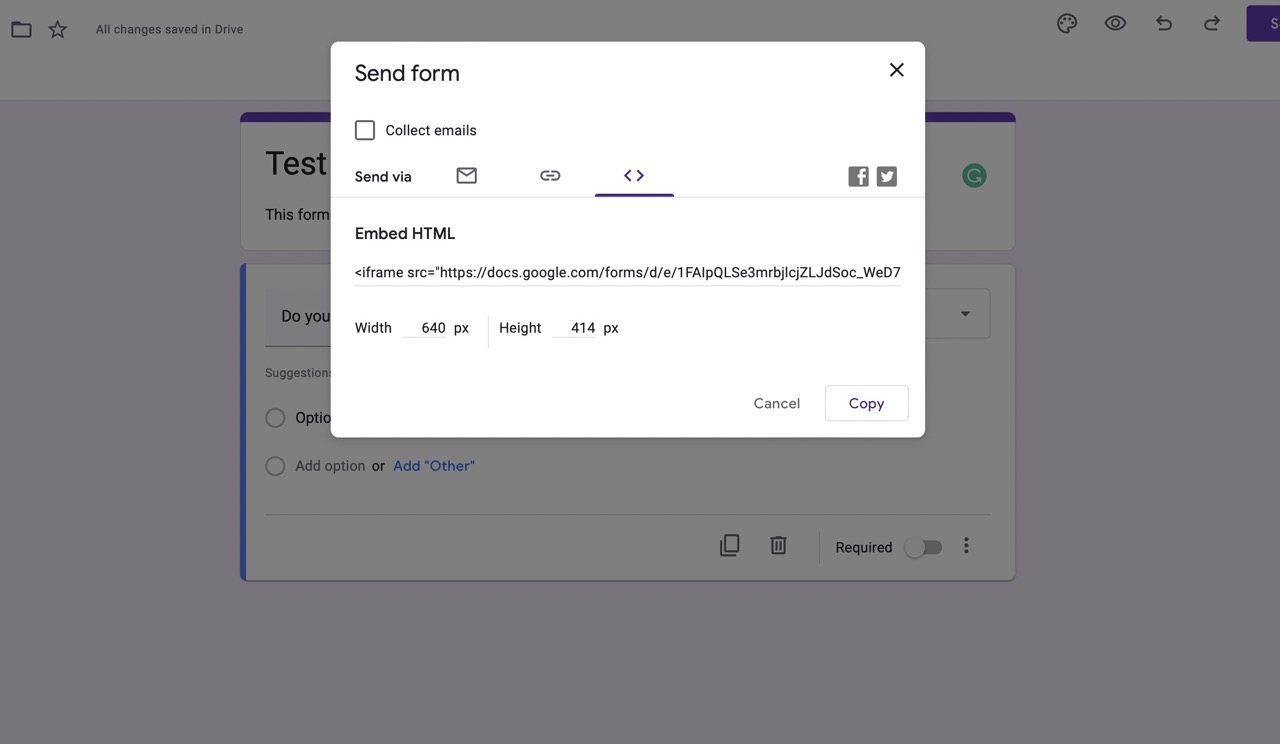This screenshot has height=744, width=1280.
Task: Copy the embed HTML code
Action: click(x=866, y=403)
